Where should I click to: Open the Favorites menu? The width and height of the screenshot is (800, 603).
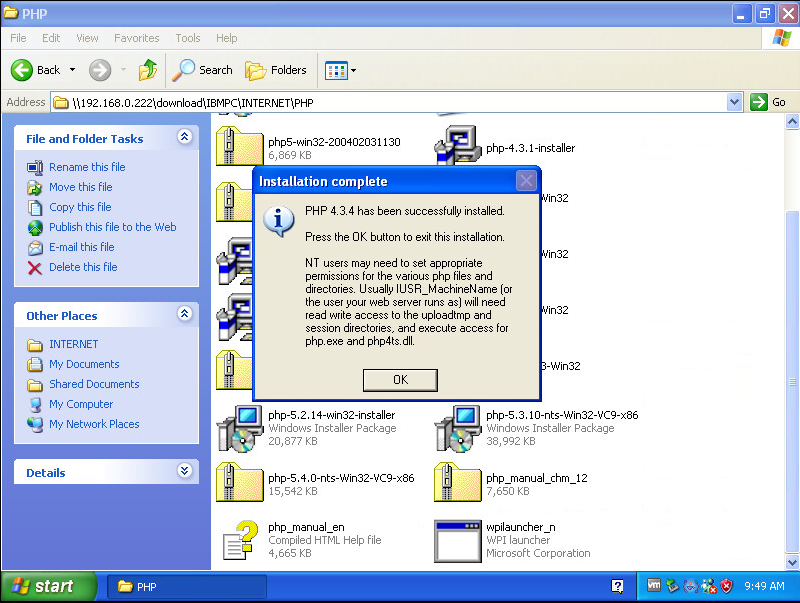tap(136, 38)
